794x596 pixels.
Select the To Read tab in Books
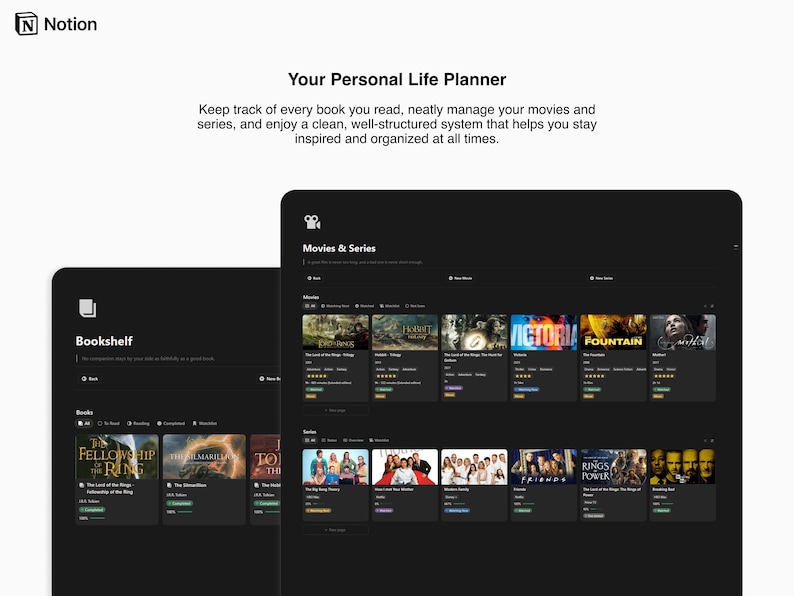click(x=109, y=423)
